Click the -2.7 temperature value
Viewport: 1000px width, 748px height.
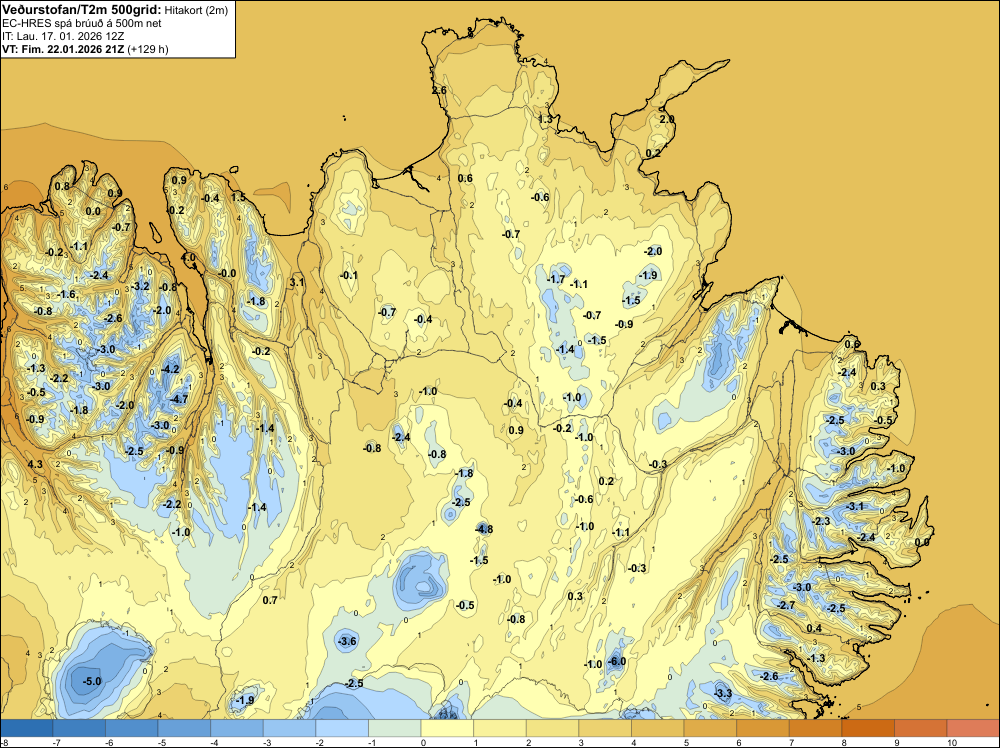pos(786,605)
